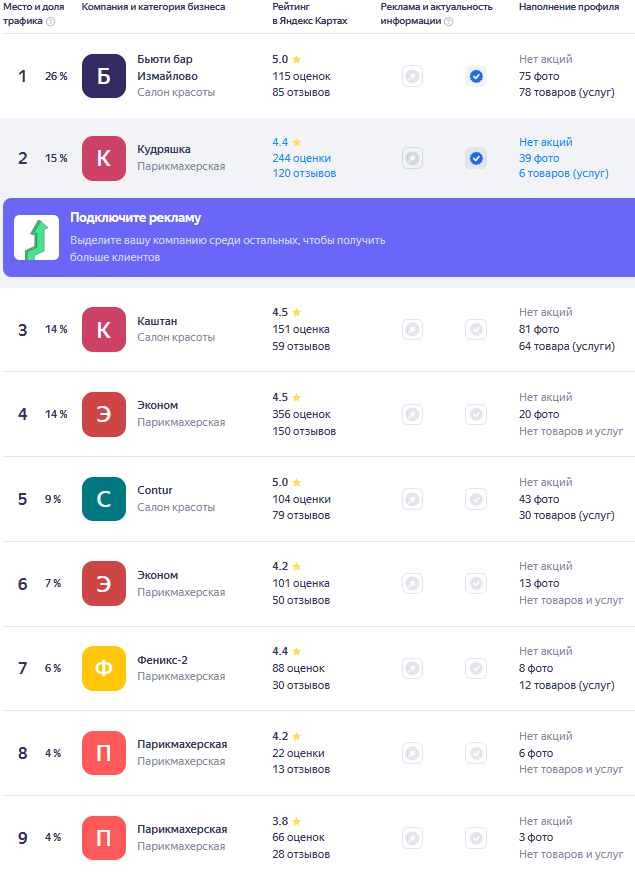This screenshot has width=635, height=875.
Task: Click the star next to Бьюти бар 5.0
Action: 296,59
